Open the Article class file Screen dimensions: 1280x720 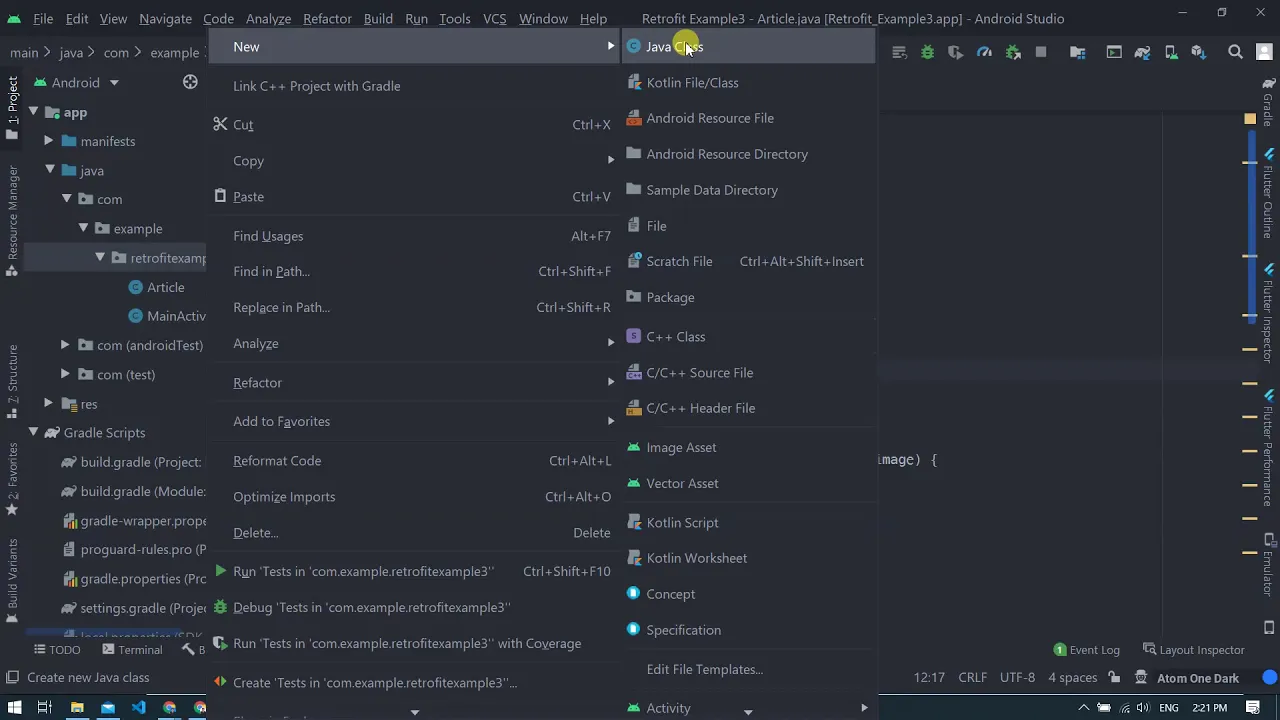pos(165,287)
